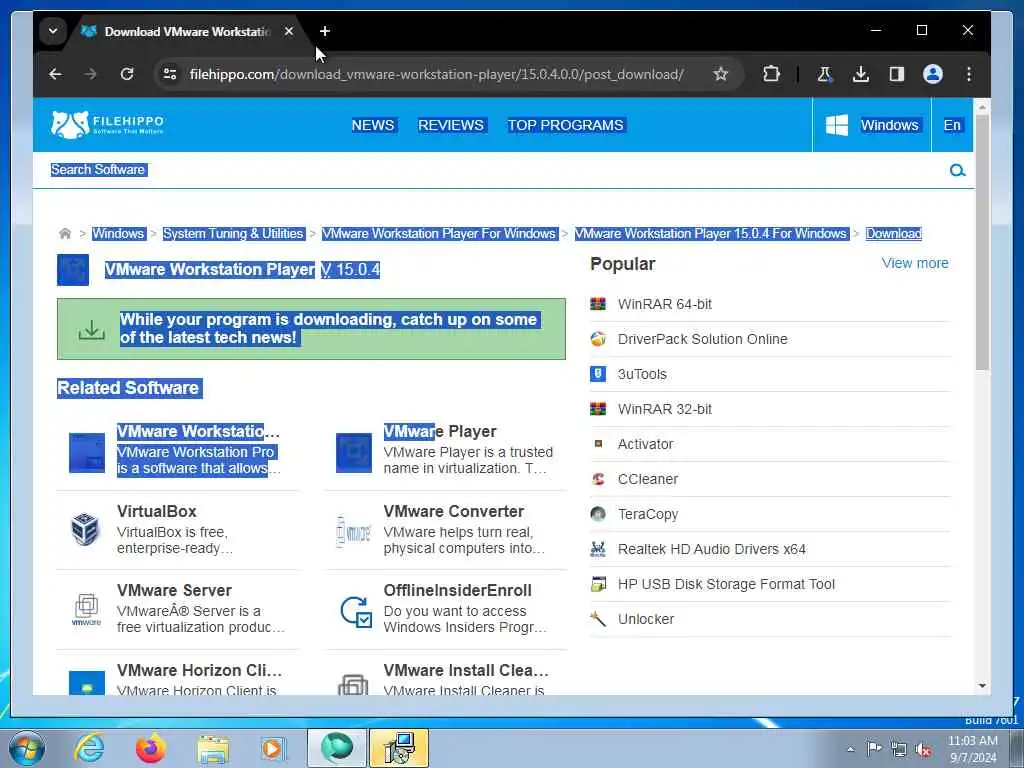The height and width of the screenshot is (768, 1024).
Task: Open the Windows platform selector
Action: click(872, 125)
